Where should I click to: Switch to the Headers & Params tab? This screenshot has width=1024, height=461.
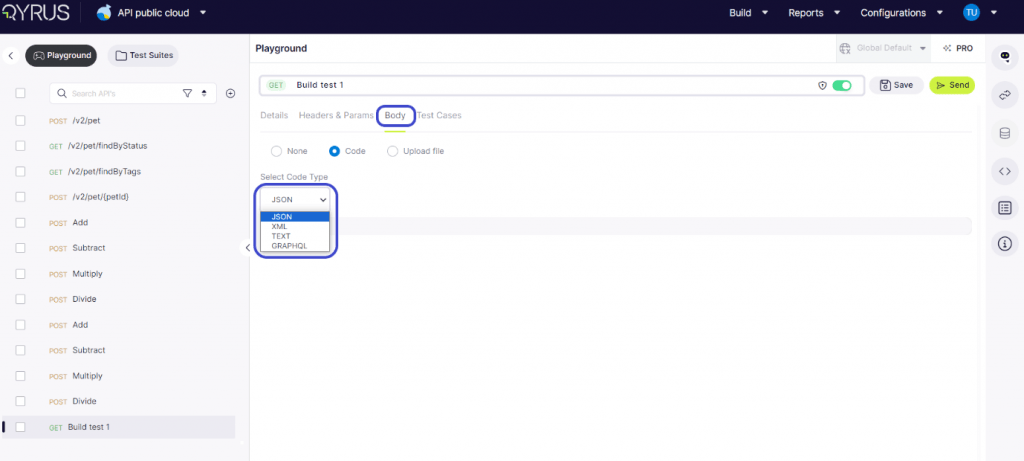coord(335,116)
